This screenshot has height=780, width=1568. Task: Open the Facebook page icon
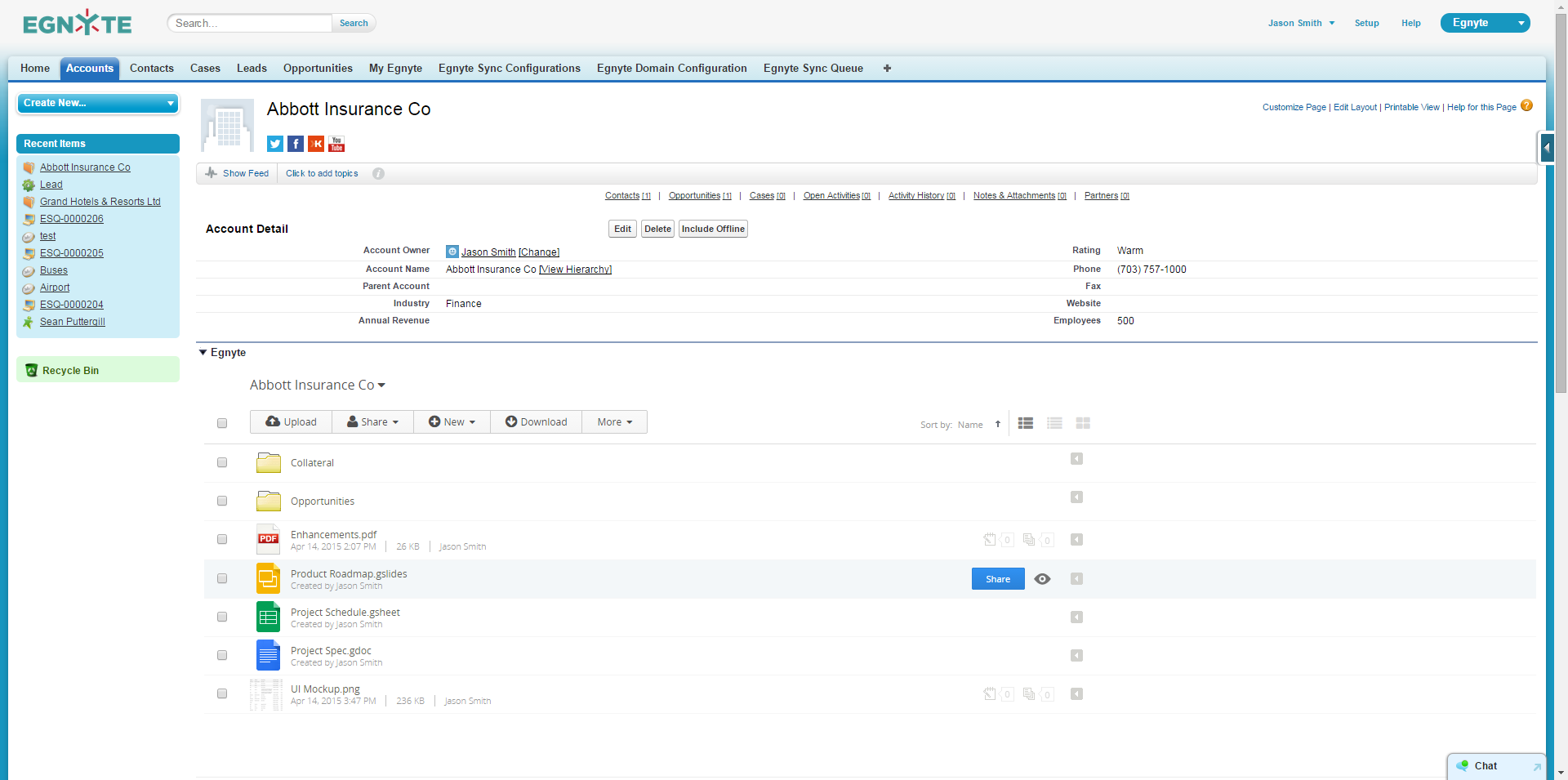tap(295, 144)
